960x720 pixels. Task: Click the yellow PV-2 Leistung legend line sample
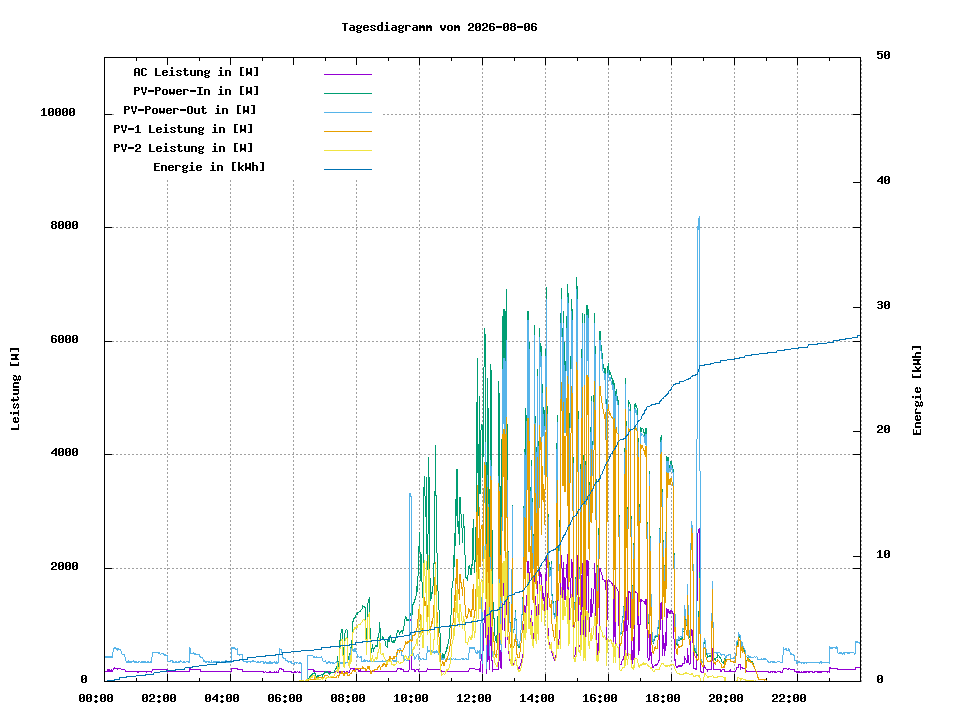348,150
